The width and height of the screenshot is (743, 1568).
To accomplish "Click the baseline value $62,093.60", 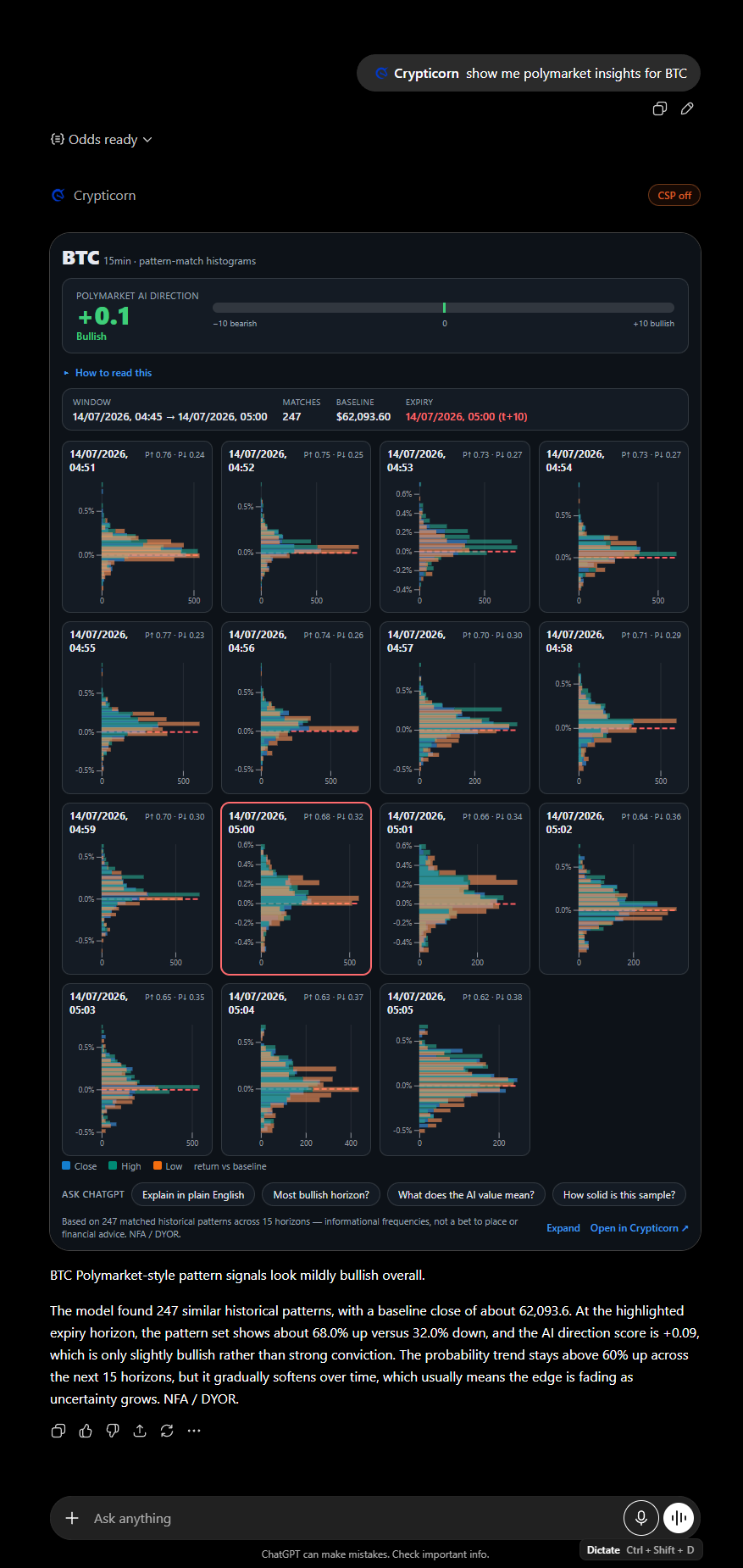I will point(363,417).
